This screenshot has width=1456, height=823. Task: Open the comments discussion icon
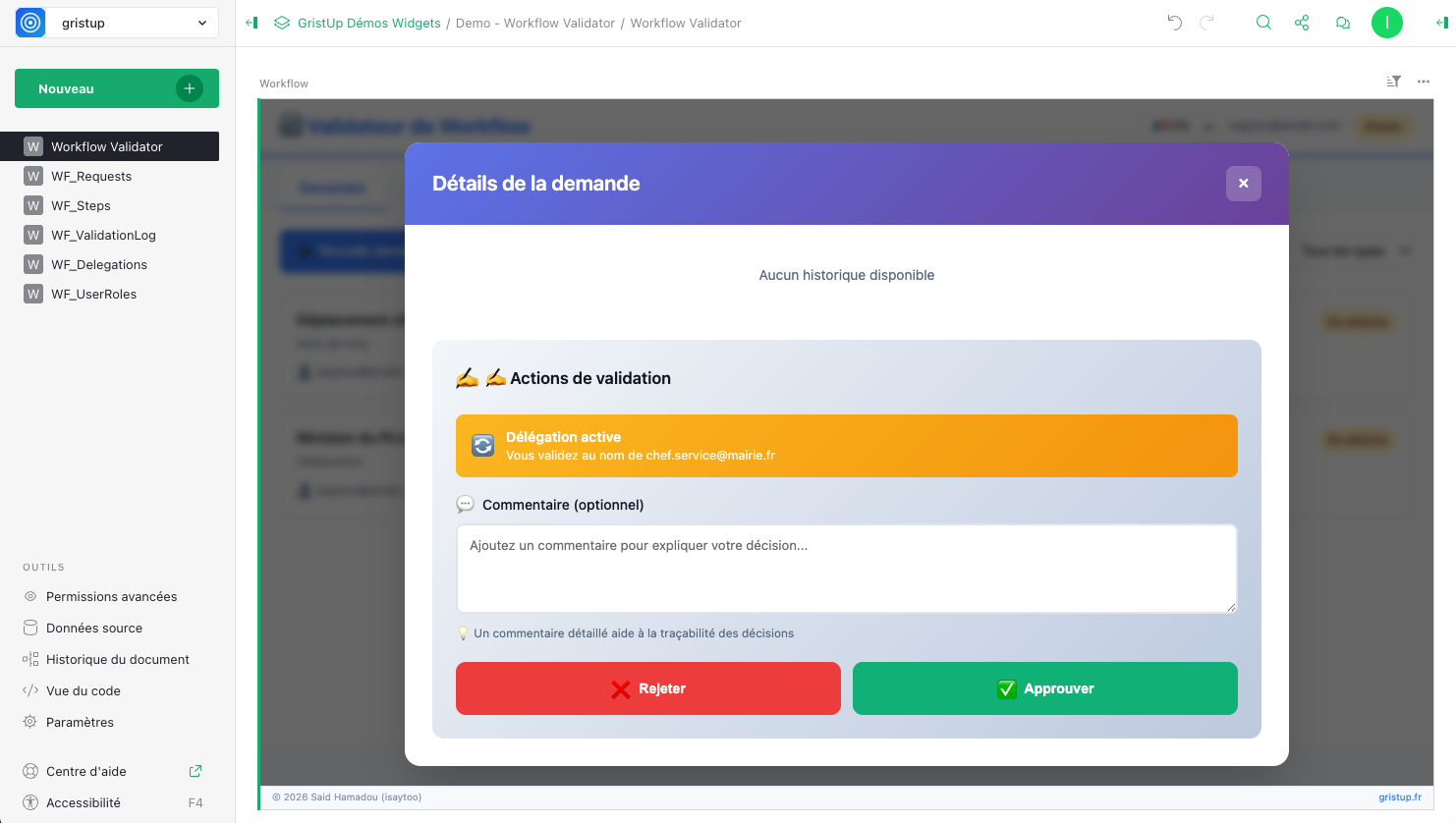(x=1342, y=23)
